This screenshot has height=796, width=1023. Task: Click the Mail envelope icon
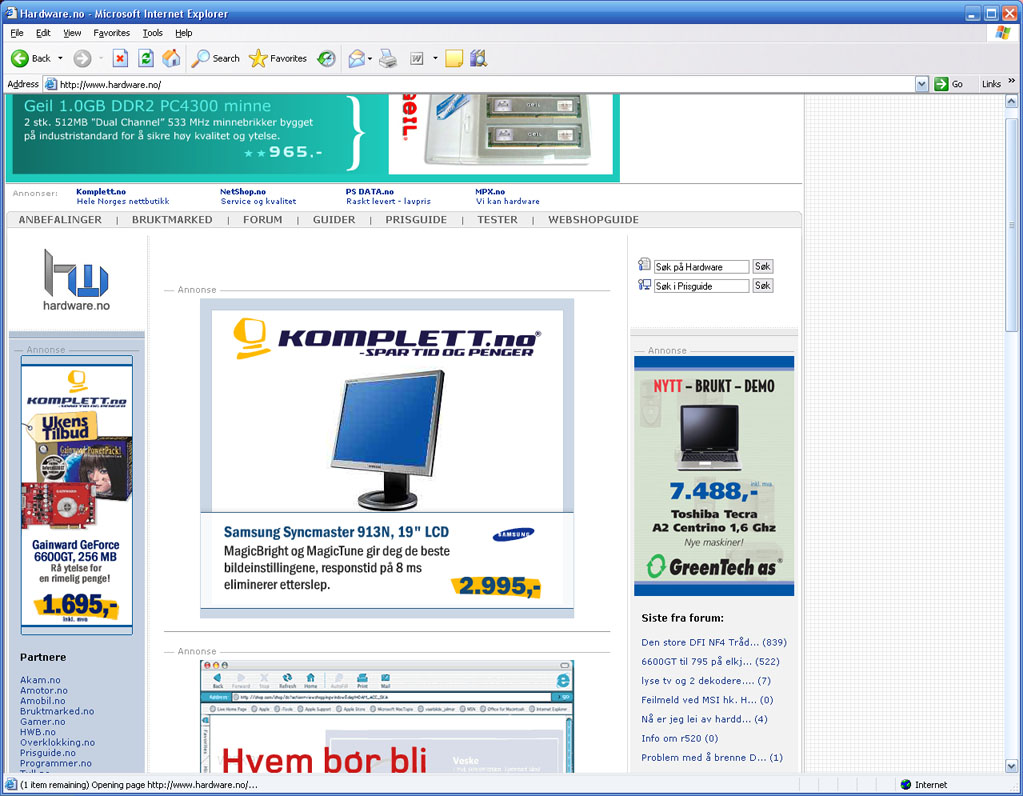[x=356, y=59]
